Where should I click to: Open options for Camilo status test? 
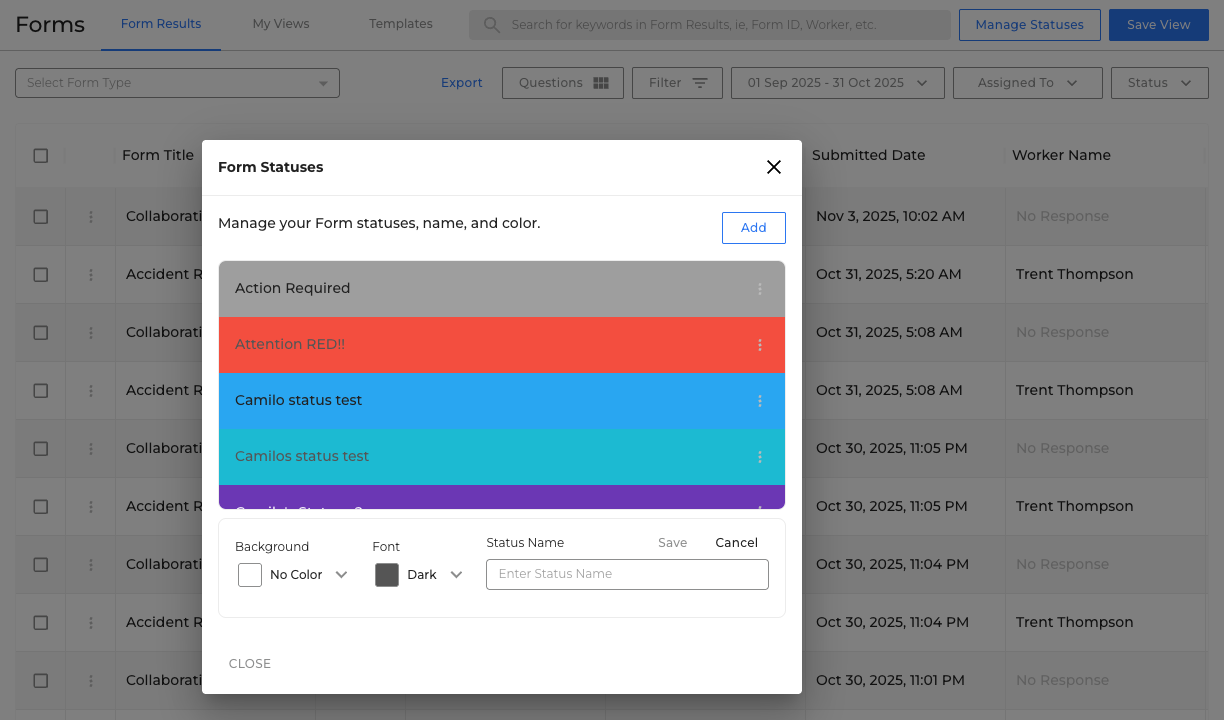click(x=760, y=401)
